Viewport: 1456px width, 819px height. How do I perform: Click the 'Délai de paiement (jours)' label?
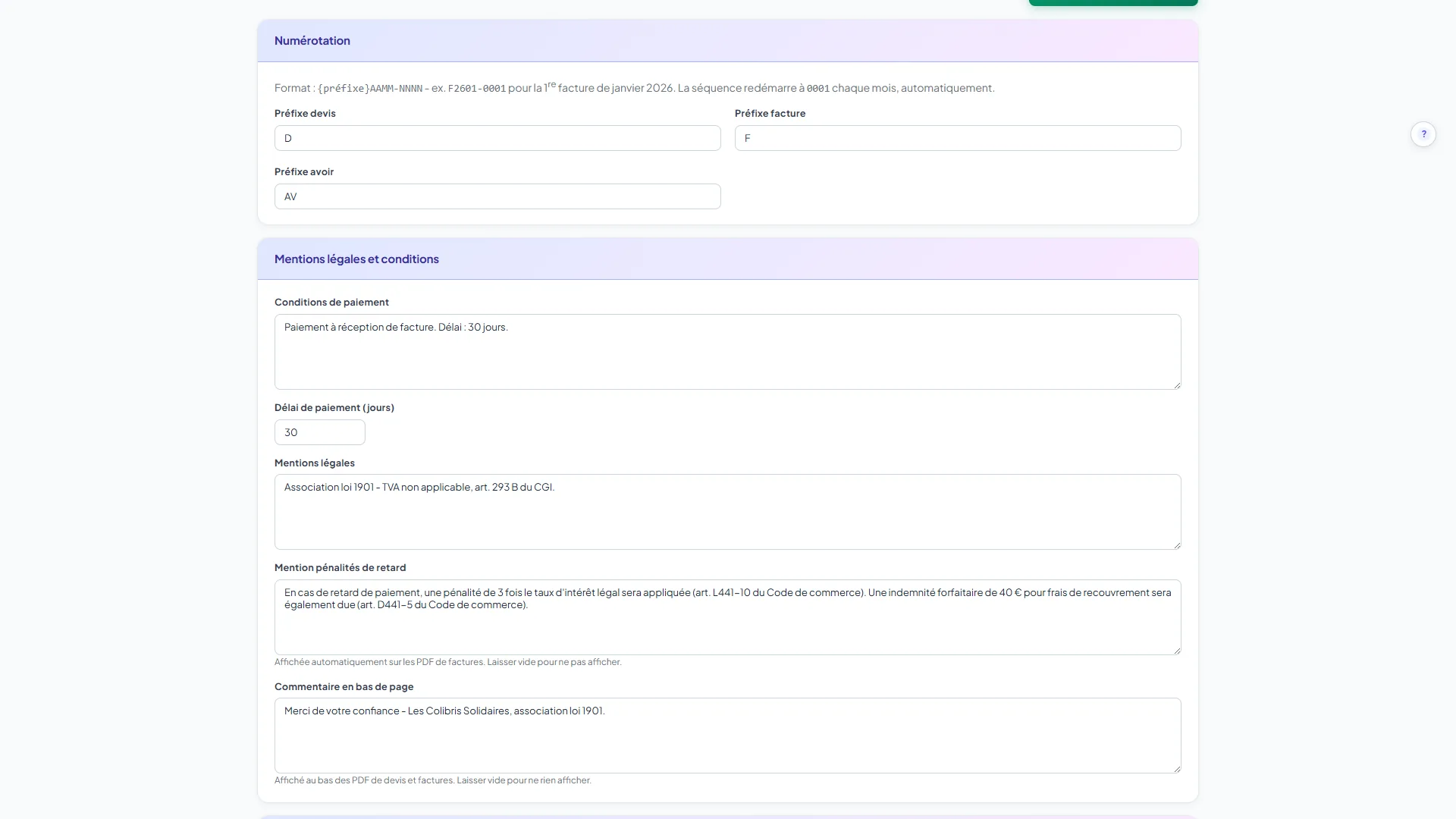(x=334, y=407)
